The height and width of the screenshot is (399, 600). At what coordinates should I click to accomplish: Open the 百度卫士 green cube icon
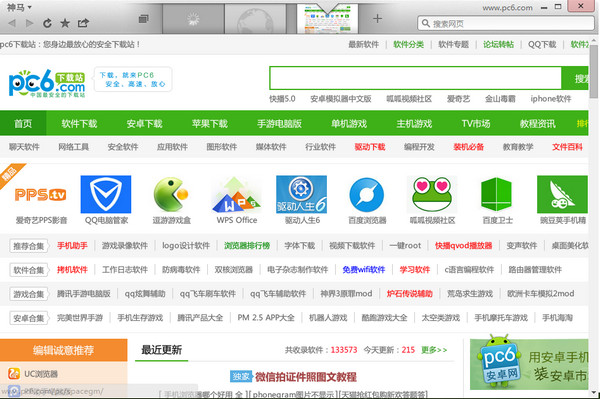tap(497, 194)
